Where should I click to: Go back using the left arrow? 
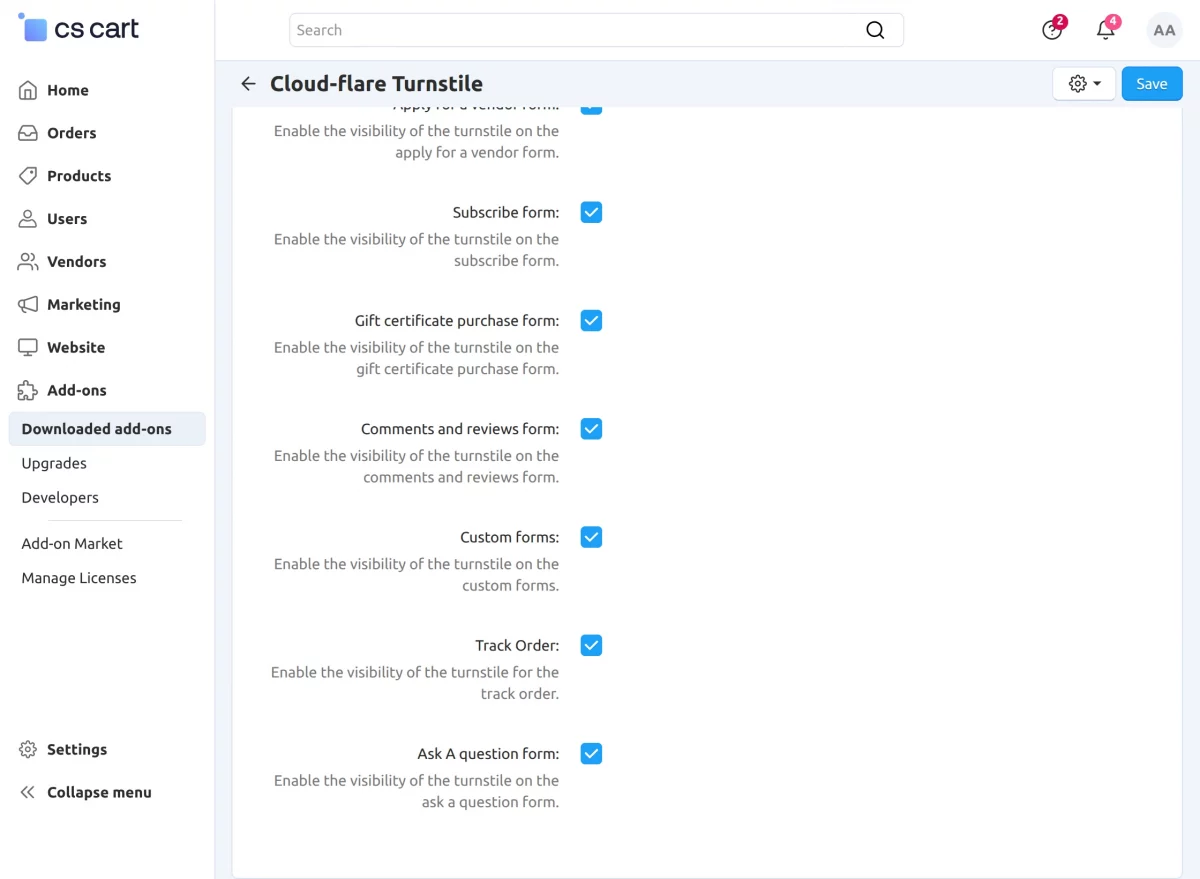click(248, 84)
